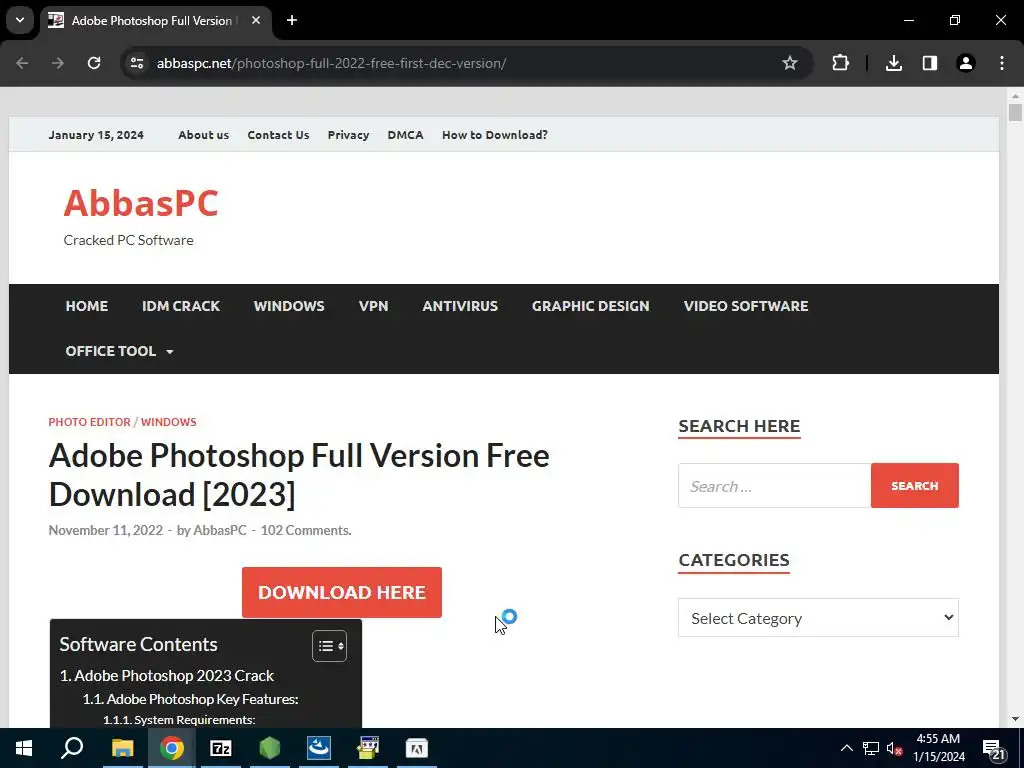Click the browser forward arrow

tap(58, 63)
